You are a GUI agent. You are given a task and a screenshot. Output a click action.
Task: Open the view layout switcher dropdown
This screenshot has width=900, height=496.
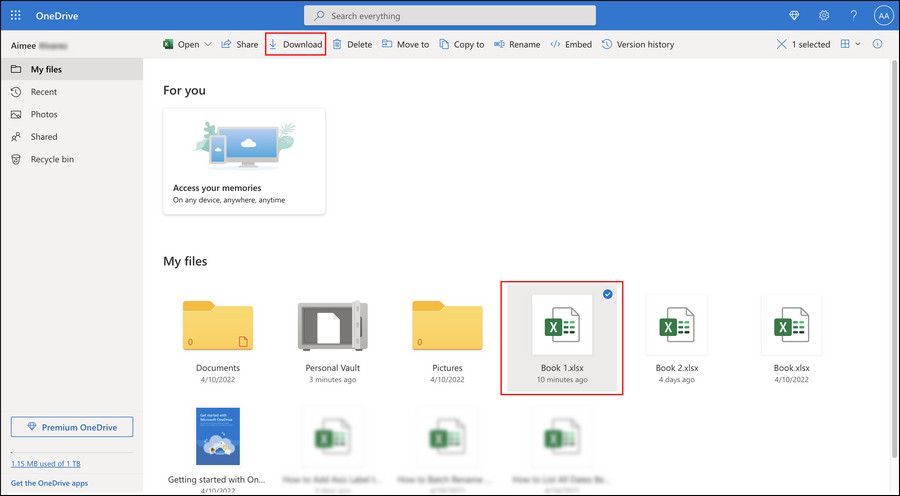851,44
